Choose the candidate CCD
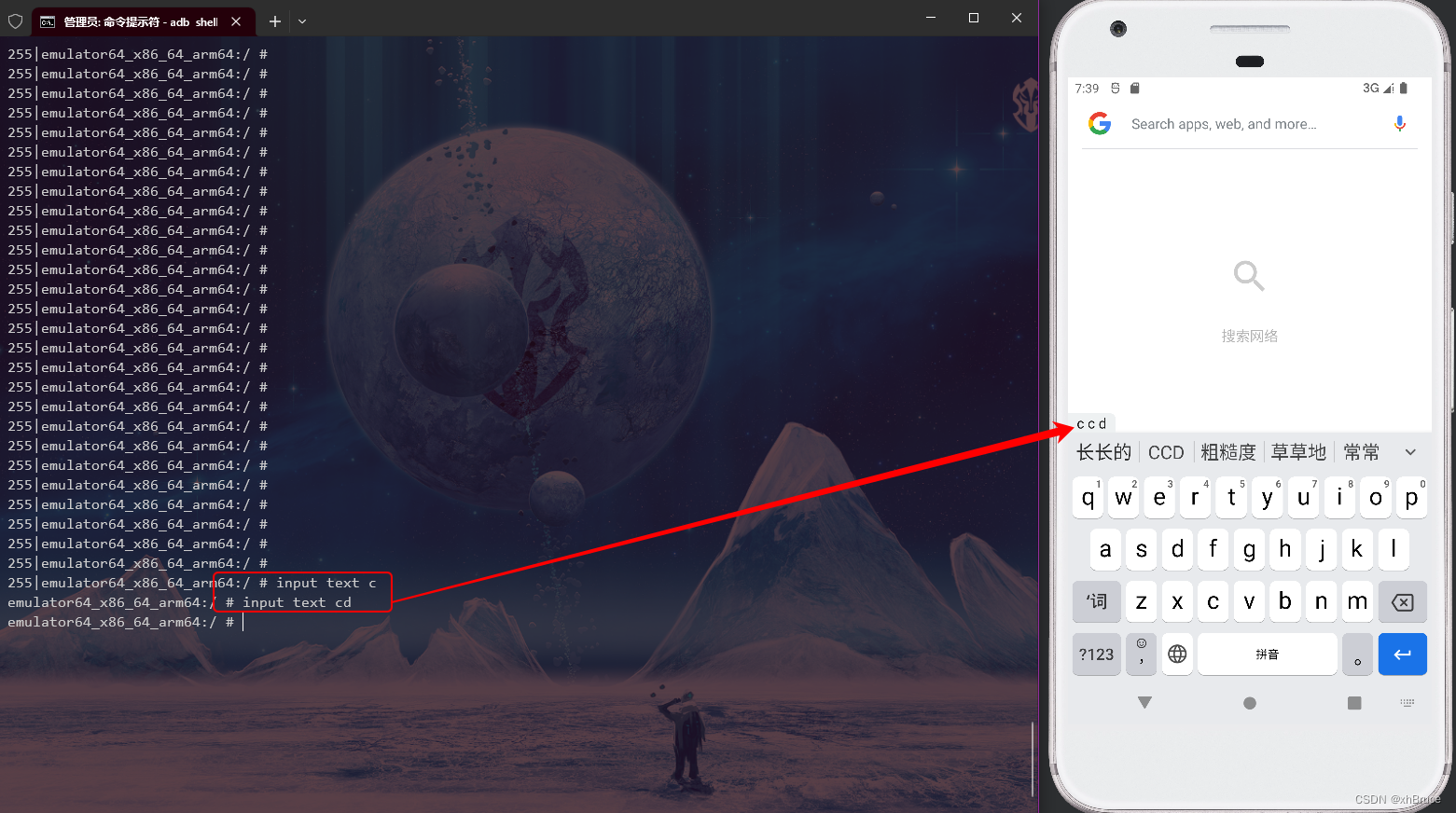Image resolution: width=1456 pixels, height=813 pixels. pyautogui.click(x=1166, y=452)
